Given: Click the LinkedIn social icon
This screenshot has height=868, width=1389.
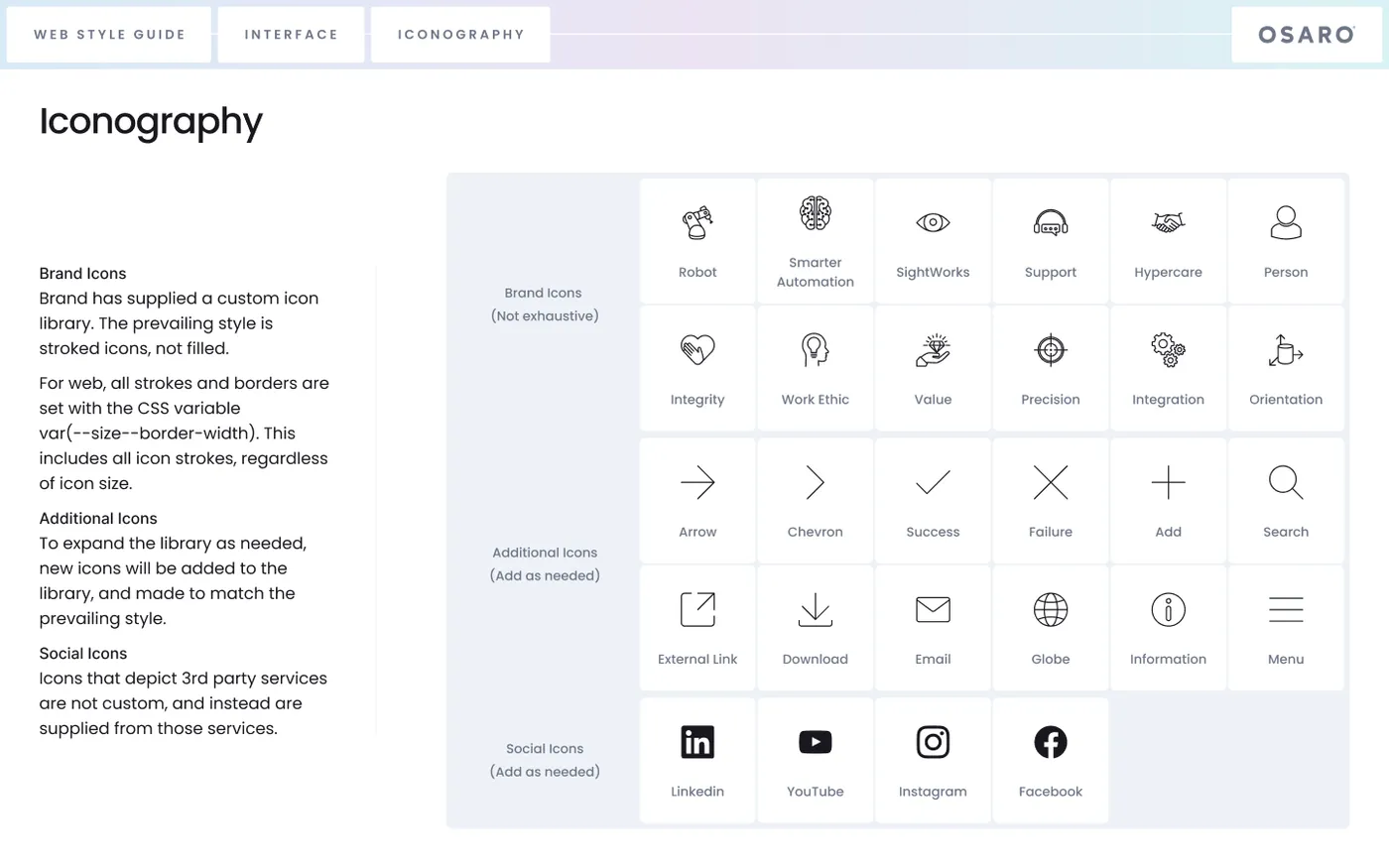Looking at the screenshot, I should [697, 742].
